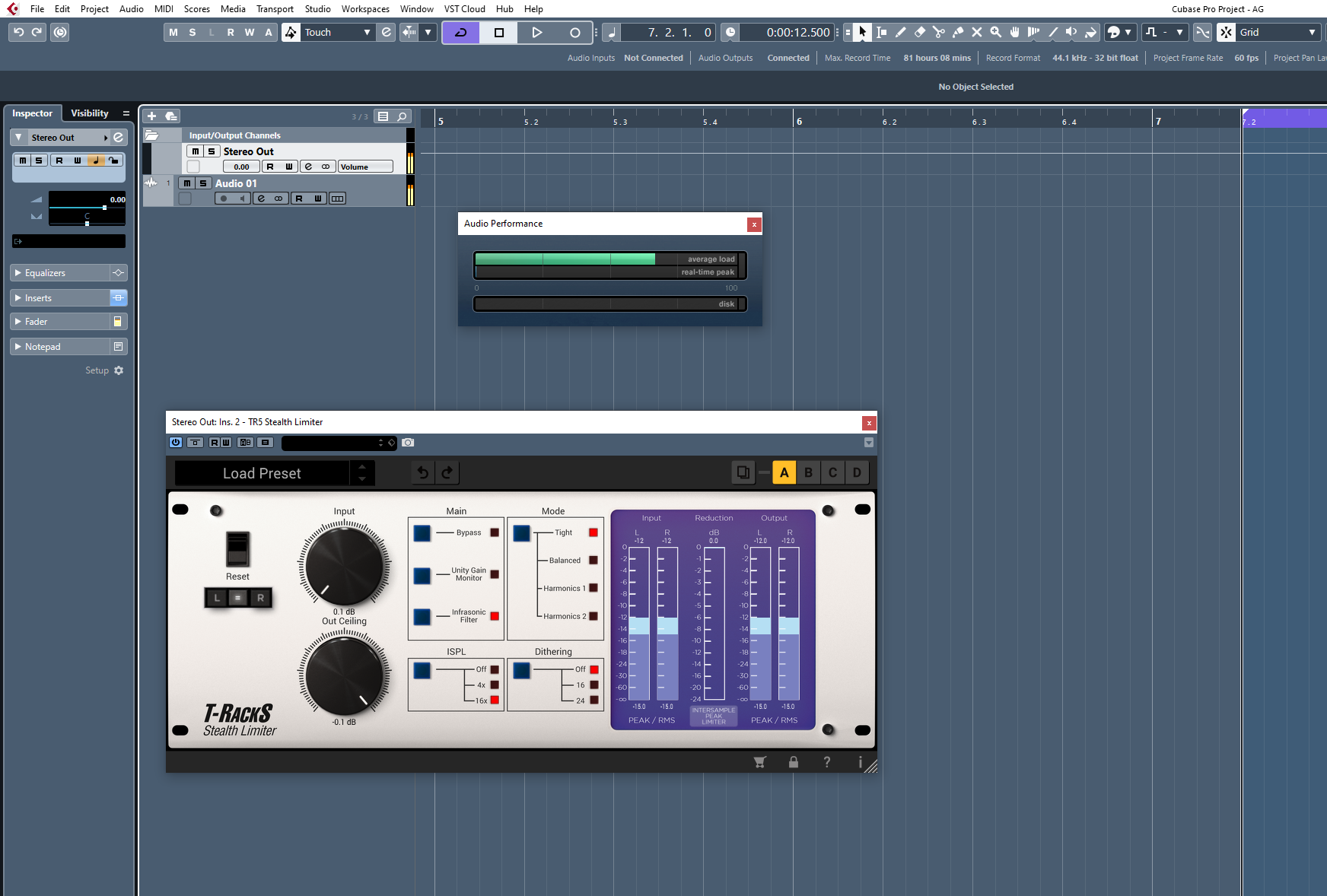This screenshot has width=1327, height=896.
Task: Select the Split scissors tool
Action: click(x=938, y=32)
